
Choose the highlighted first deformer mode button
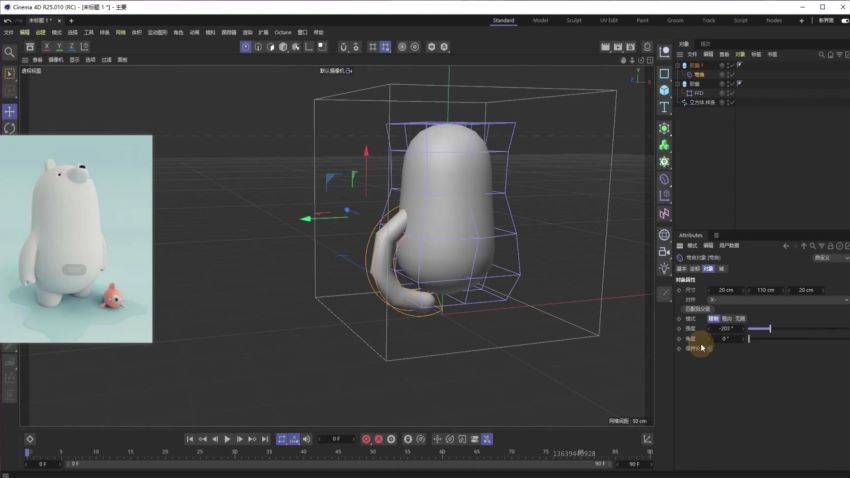click(x=713, y=319)
